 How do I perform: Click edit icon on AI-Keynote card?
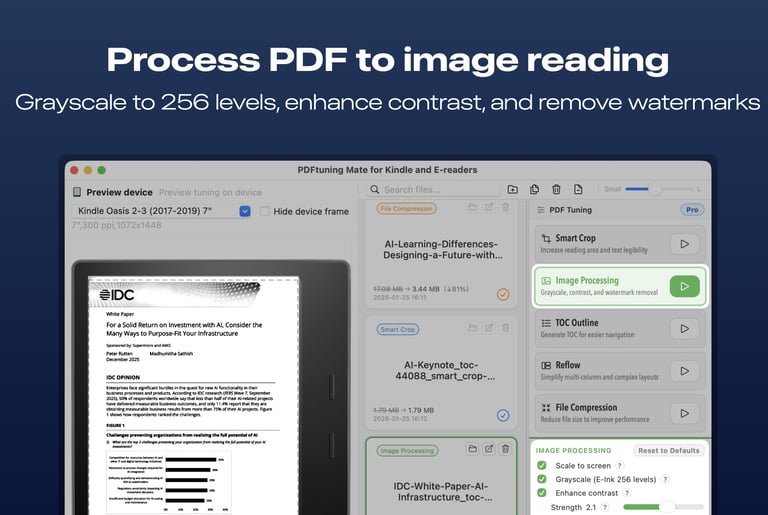489,328
